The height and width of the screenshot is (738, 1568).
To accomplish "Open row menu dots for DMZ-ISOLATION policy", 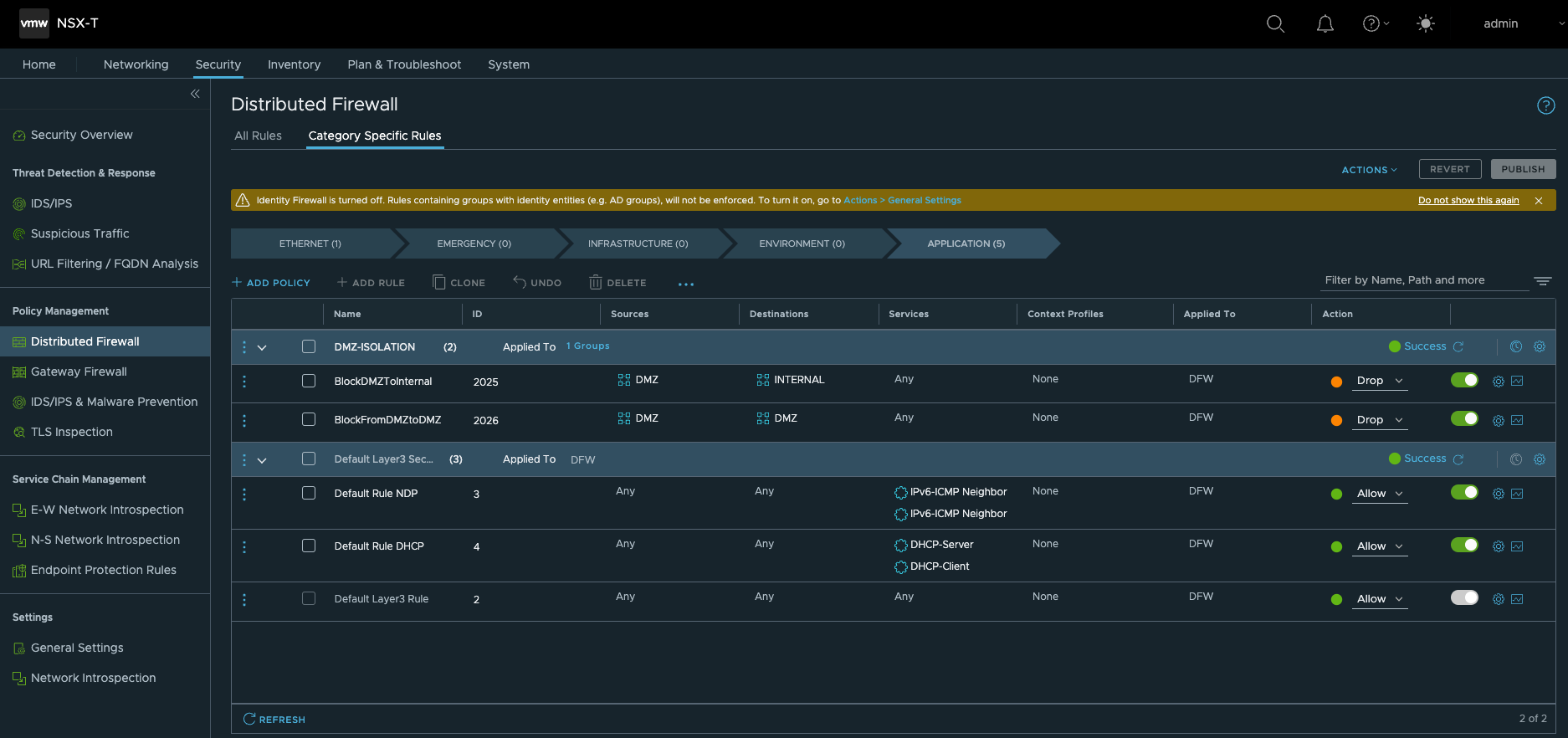I will [244, 347].
